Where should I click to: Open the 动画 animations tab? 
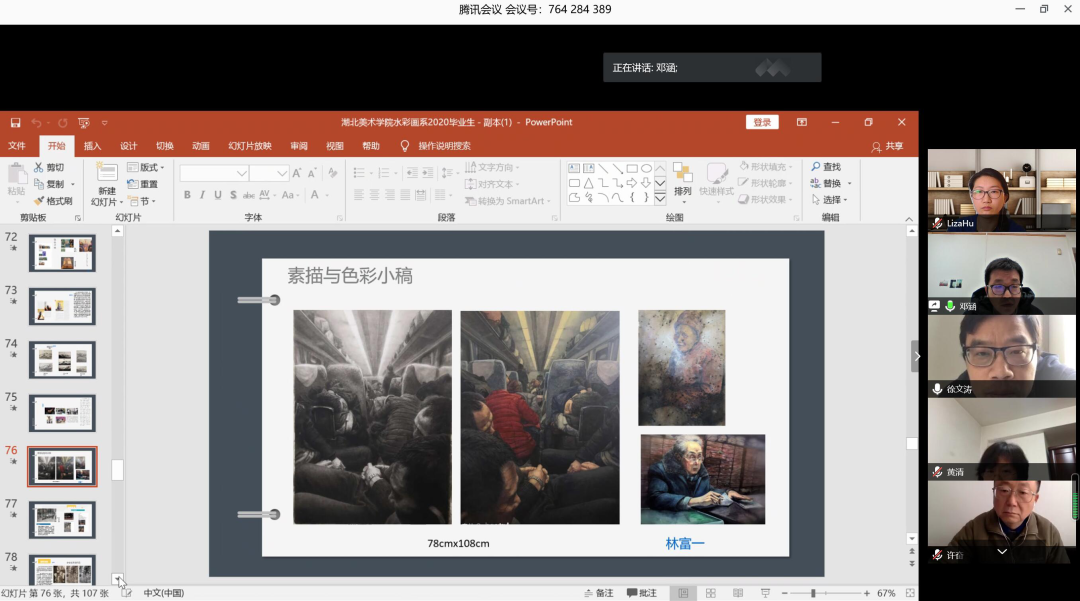[x=200, y=146]
